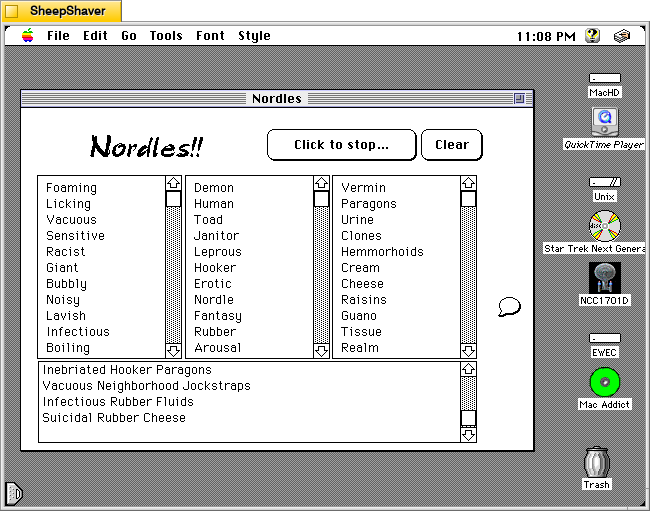The height and width of the screenshot is (511, 650).
Task: Select 'Boiling' in the first list
Action: [68, 348]
